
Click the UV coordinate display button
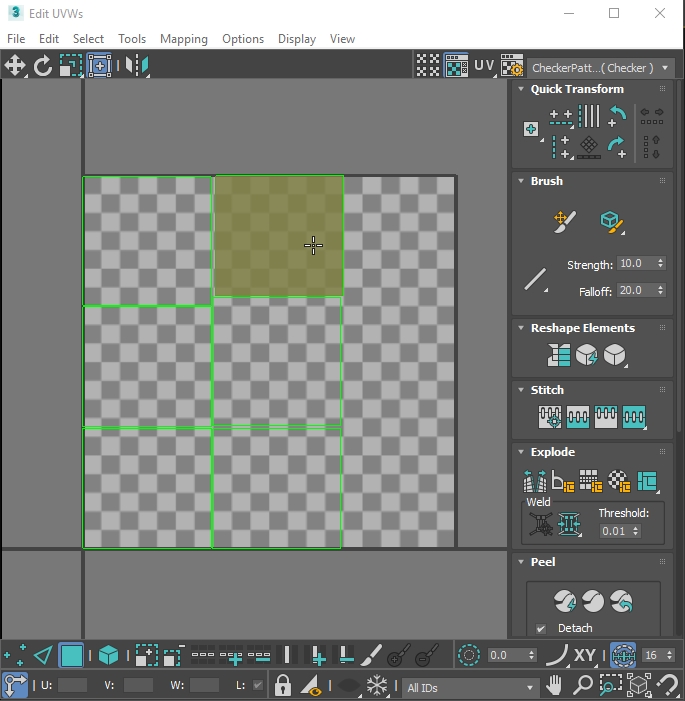point(484,66)
